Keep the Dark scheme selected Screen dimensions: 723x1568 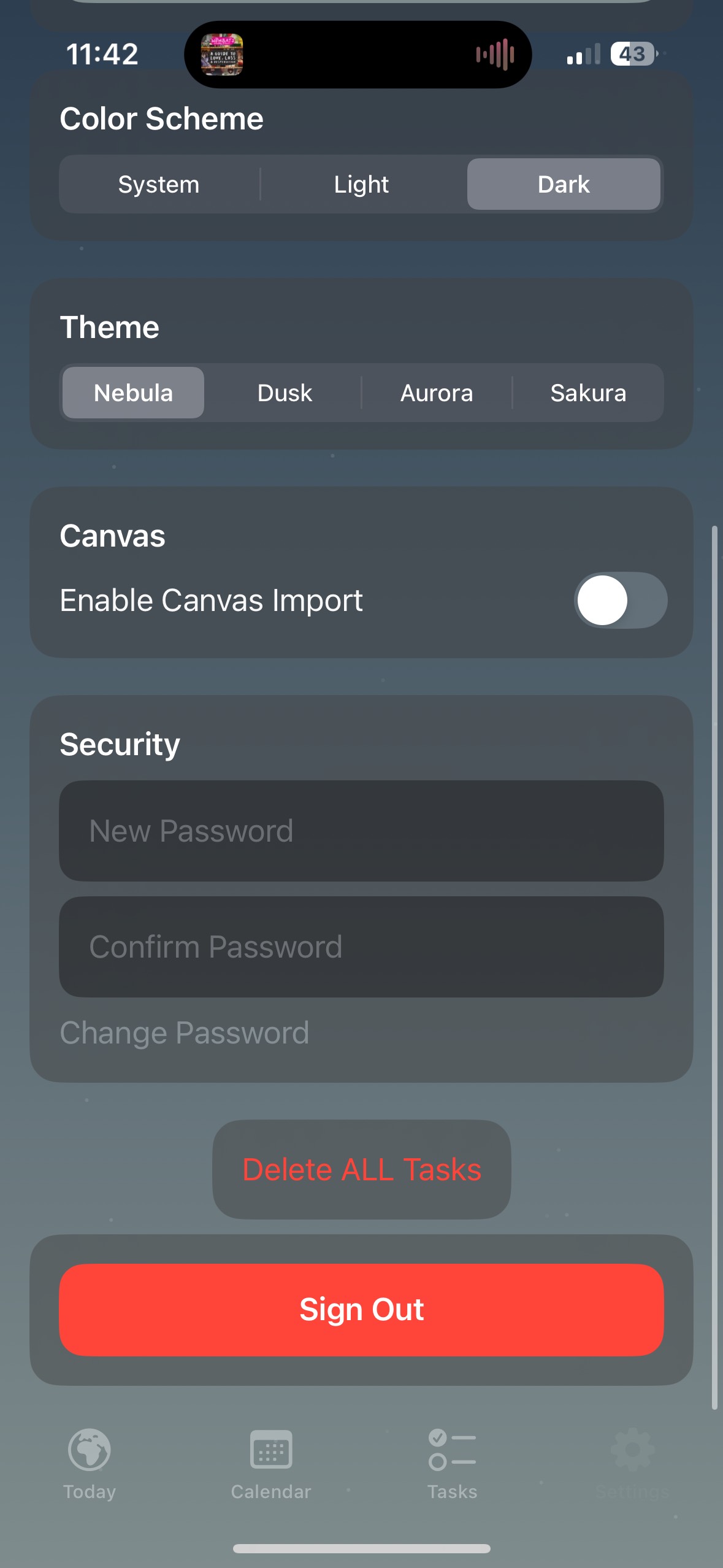point(563,184)
